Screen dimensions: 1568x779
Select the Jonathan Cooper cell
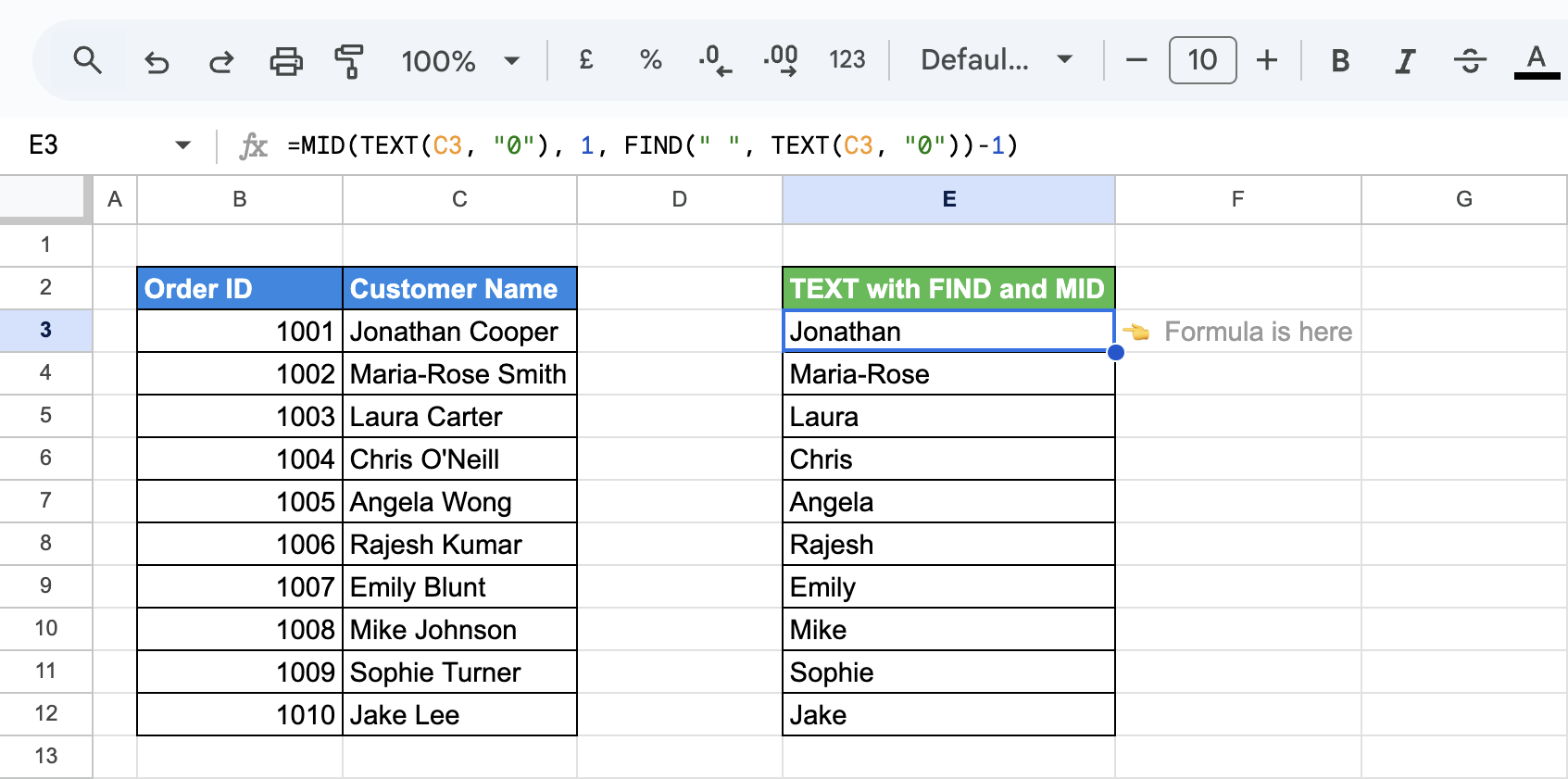459,331
